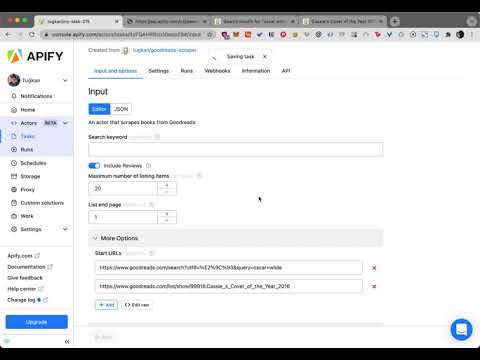Increase List end page value
The image size is (480, 360).
click(167, 214)
